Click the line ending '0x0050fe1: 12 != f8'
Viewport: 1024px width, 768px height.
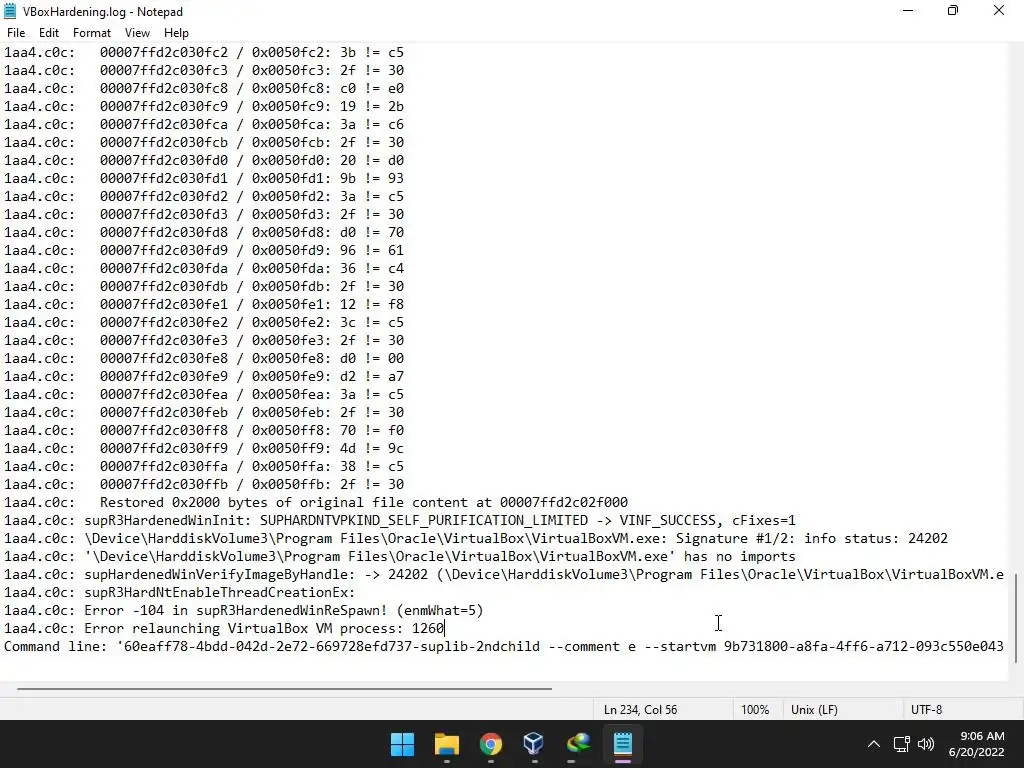(204, 304)
